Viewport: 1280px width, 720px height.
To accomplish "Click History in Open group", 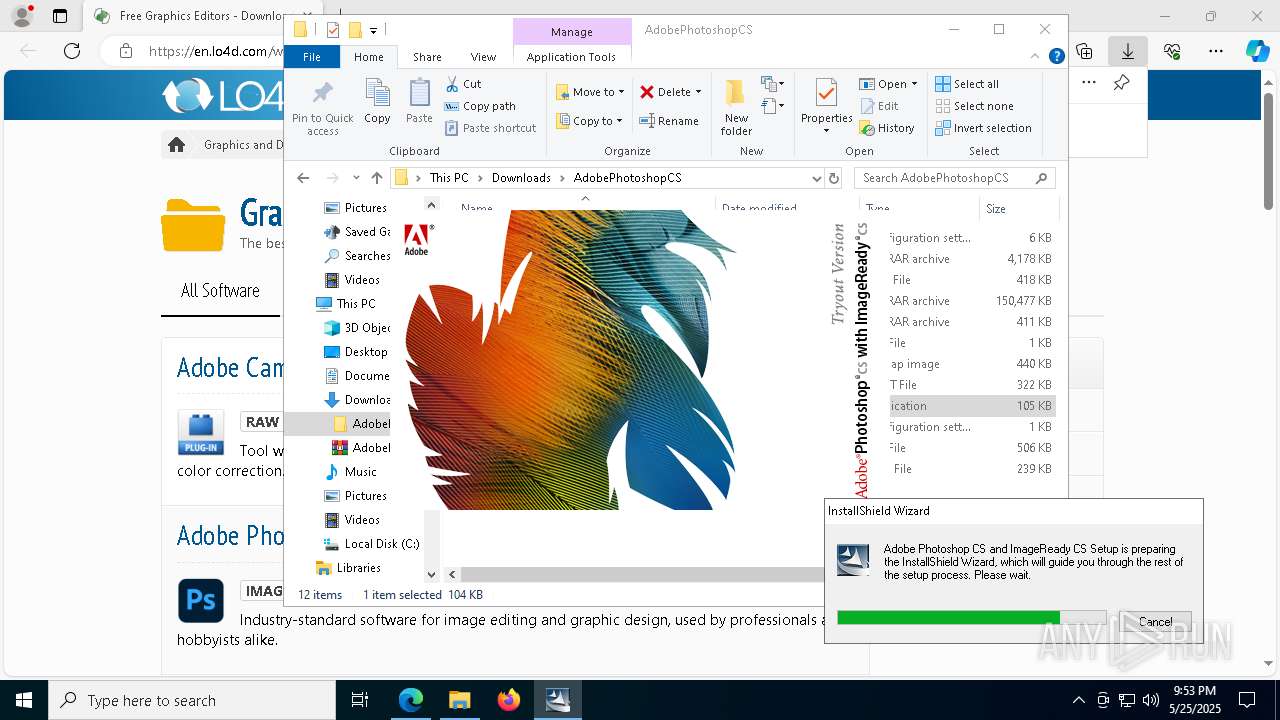I will [x=887, y=128].
